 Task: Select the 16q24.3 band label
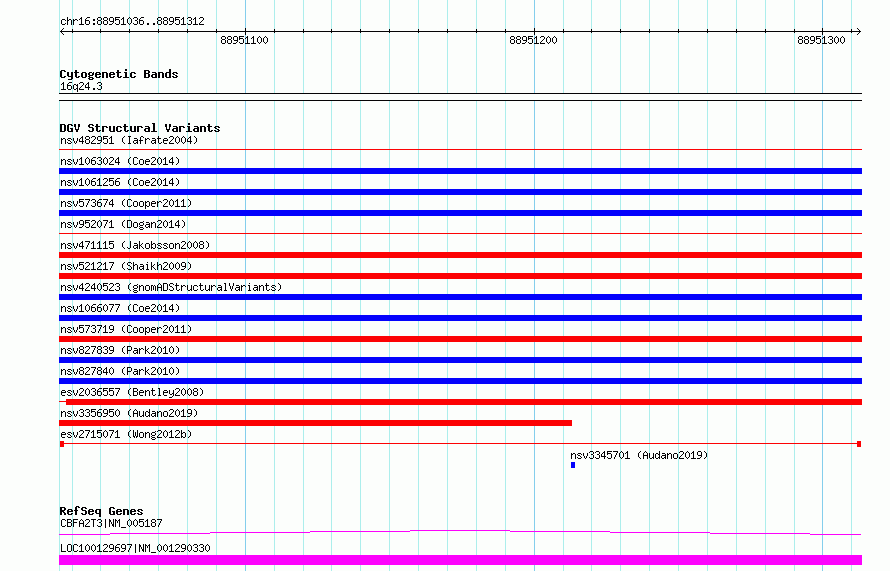[81, 86]
